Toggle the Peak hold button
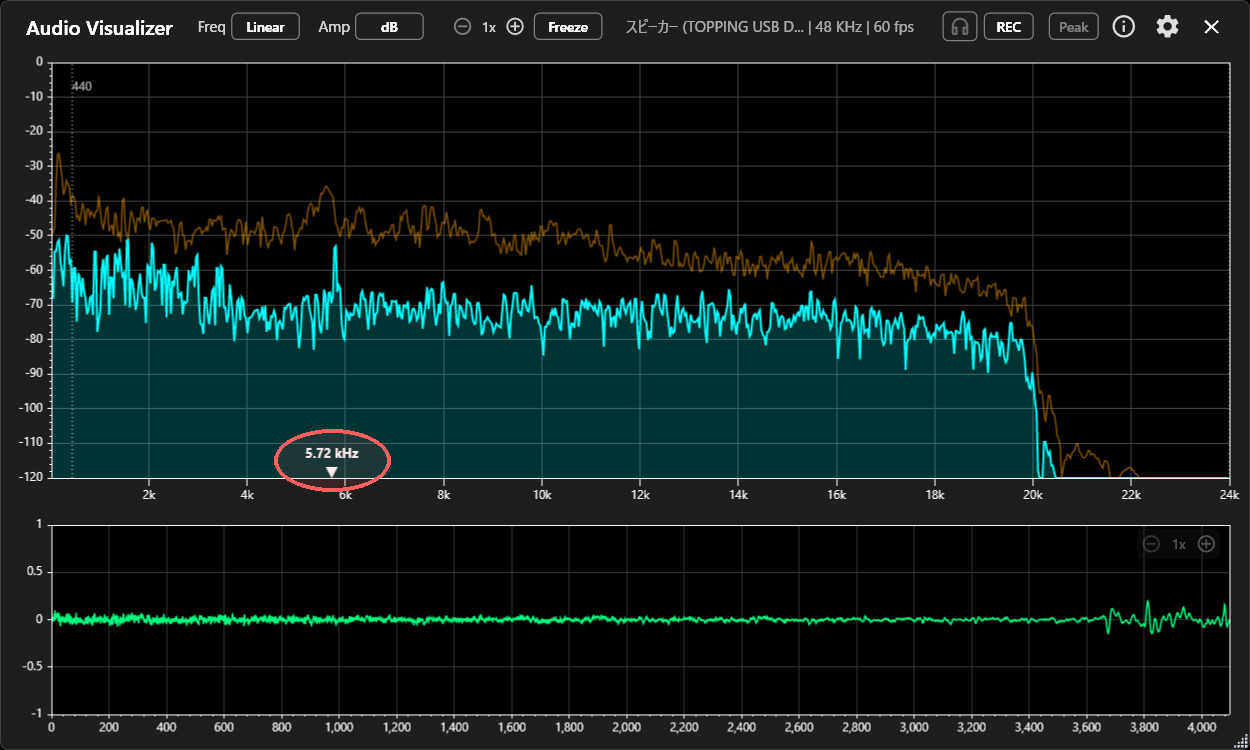The width and height of the screenshot is (1250, 750). [1073, 27]
